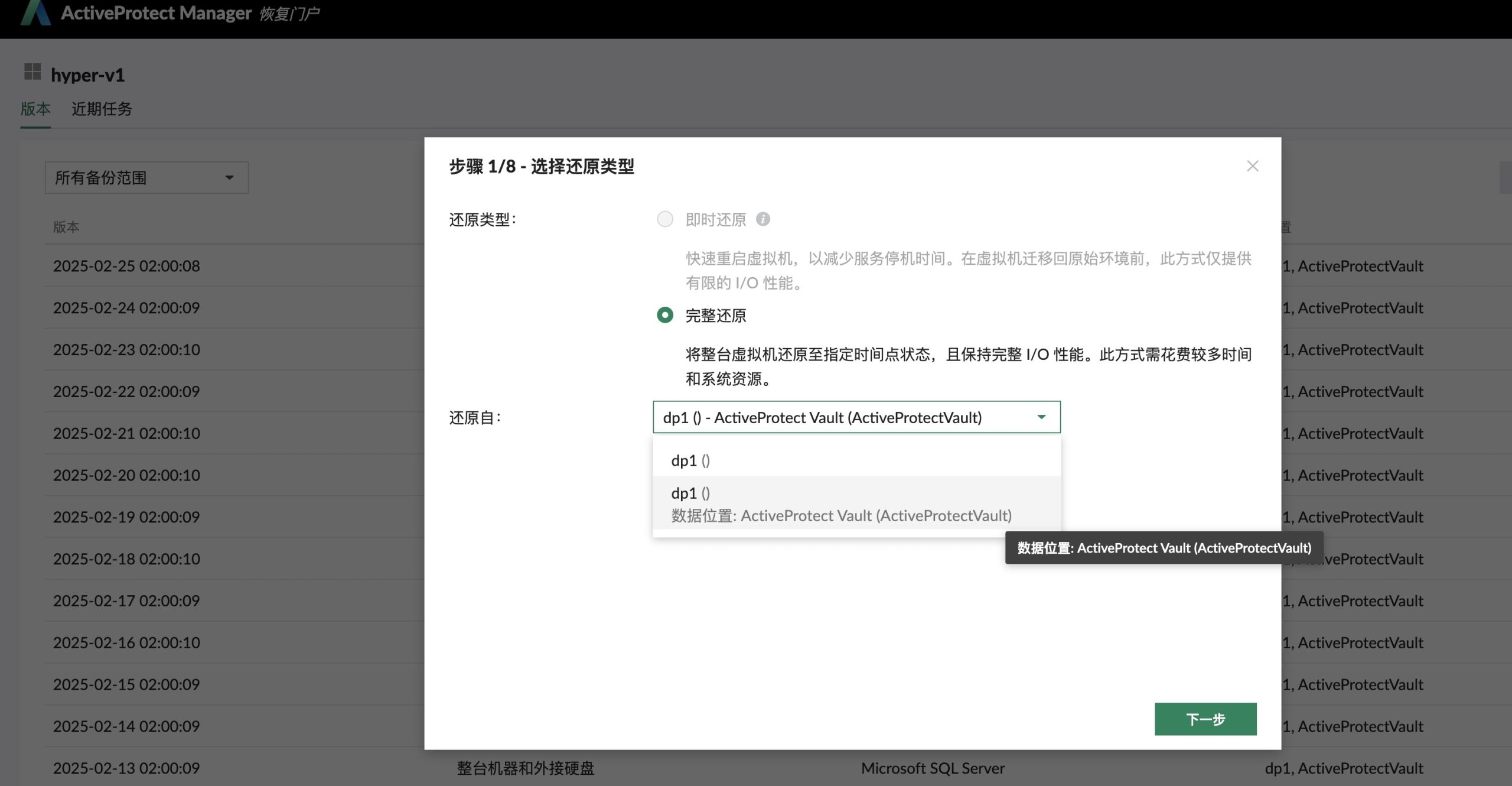Click the ActiveProtect Manager logo icon
The height and width of the screenshot is (786, 1512).
tap(35, 12)
